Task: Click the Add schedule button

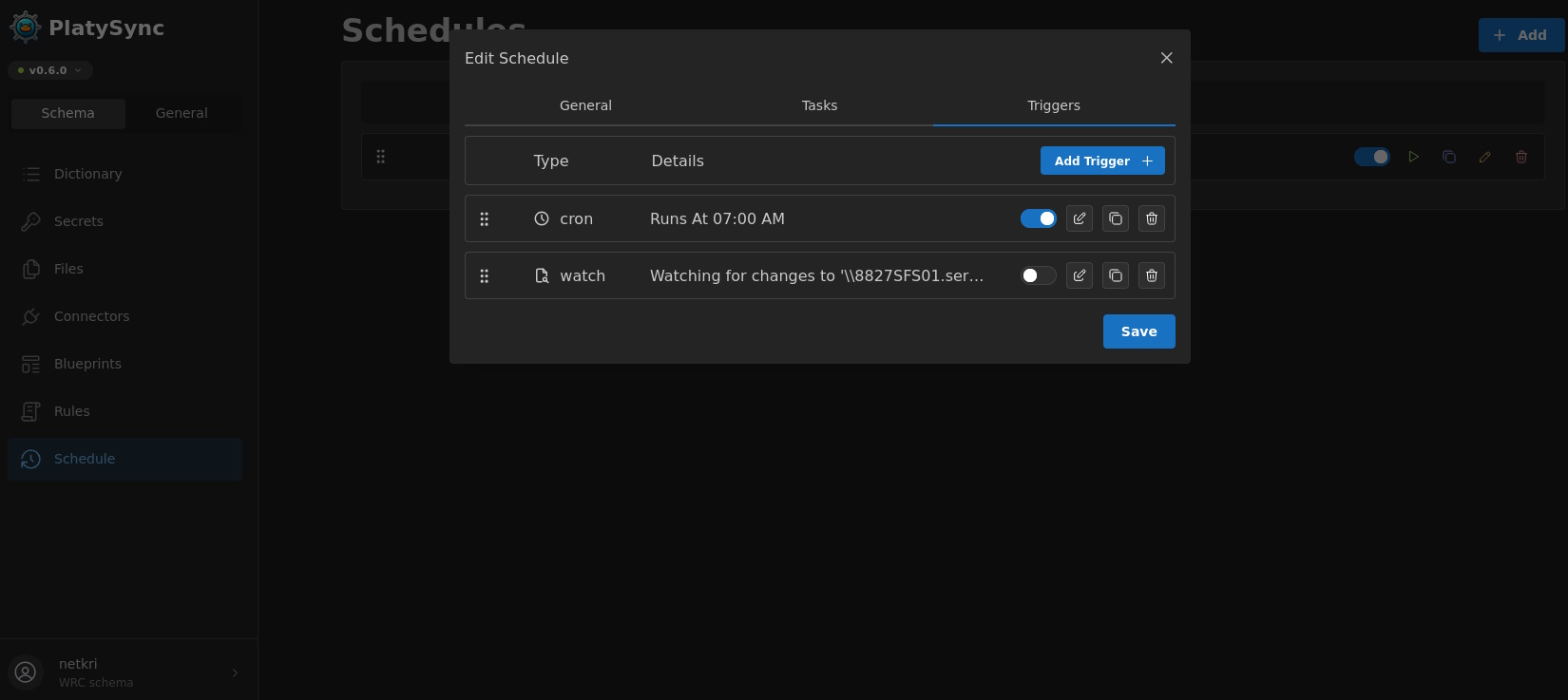Action: (1521, 35)
